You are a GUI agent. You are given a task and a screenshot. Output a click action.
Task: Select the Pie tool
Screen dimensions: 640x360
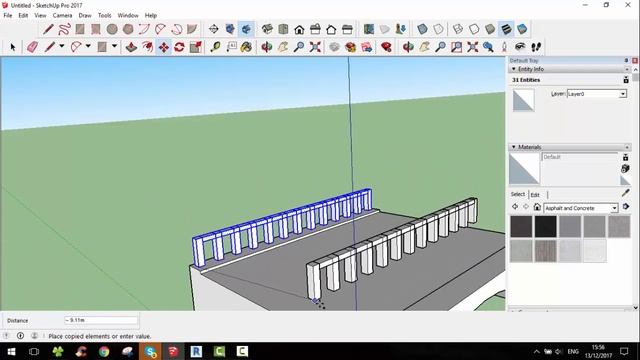[192, 29]
